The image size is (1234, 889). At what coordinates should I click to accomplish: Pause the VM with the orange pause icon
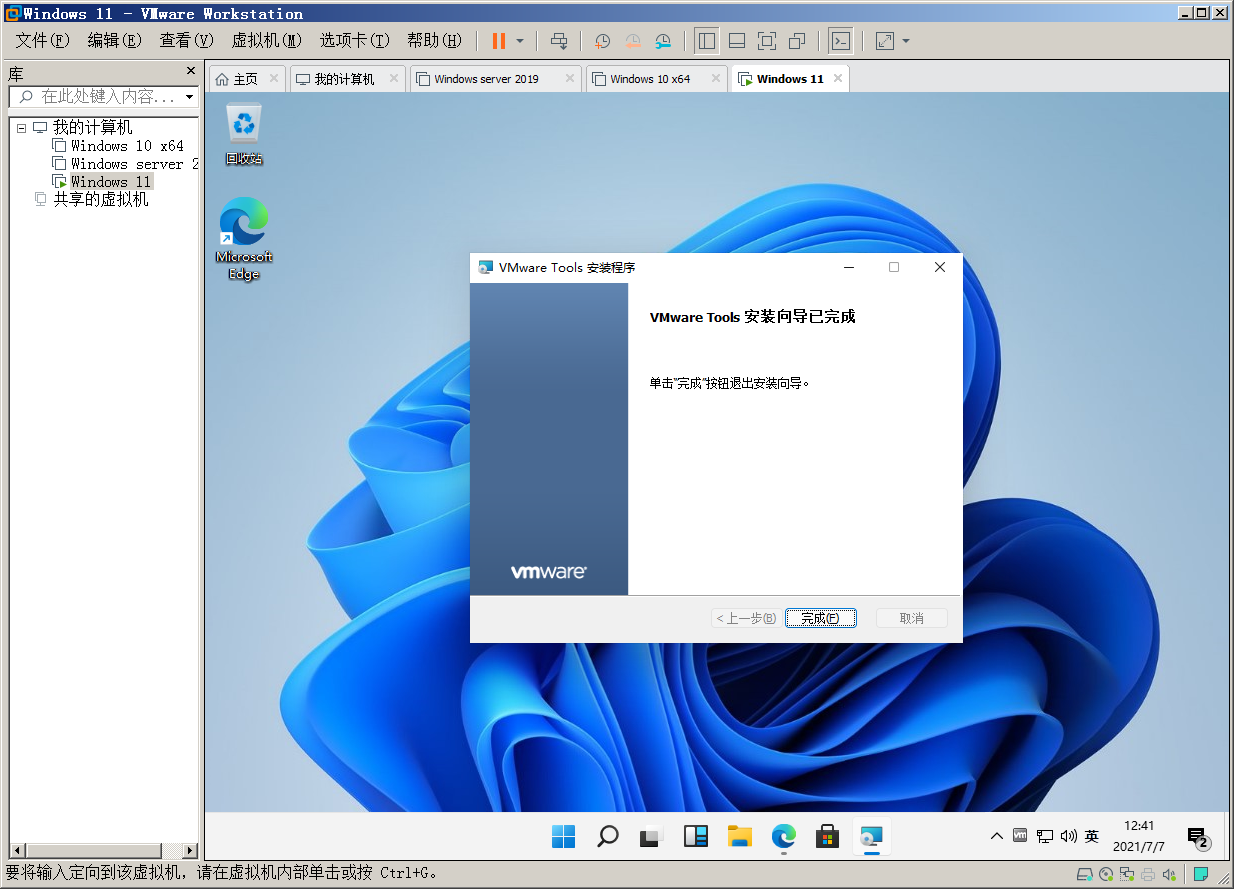[x=498, y=41]
